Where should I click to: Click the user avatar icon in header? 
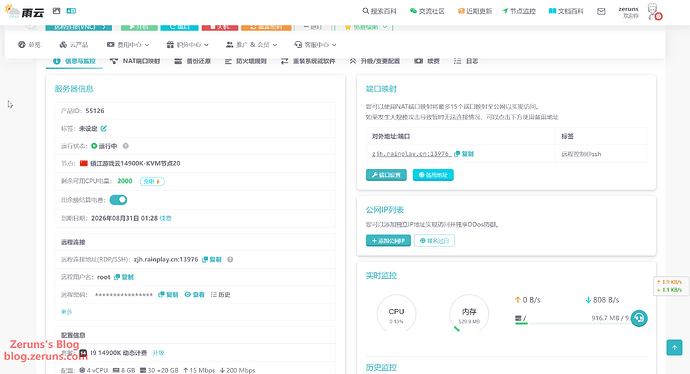pyautogui.click(x=653, y=11)
